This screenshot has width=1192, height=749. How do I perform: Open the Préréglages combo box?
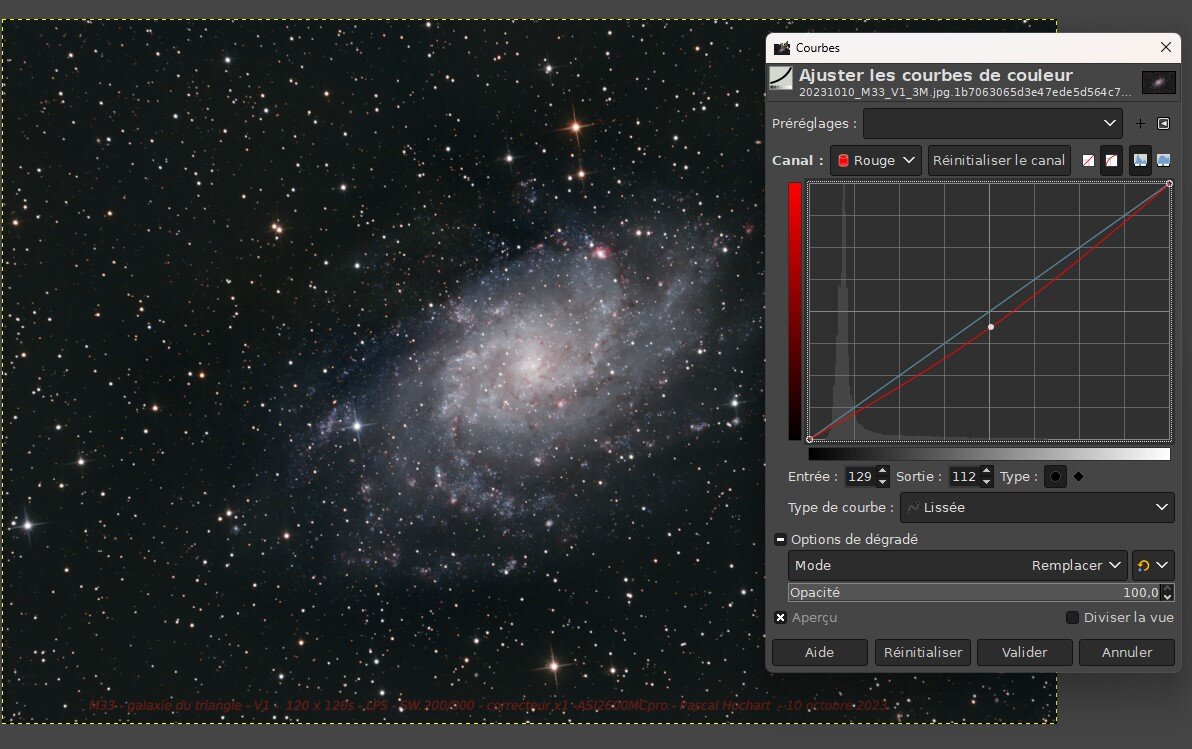(991, 124)
